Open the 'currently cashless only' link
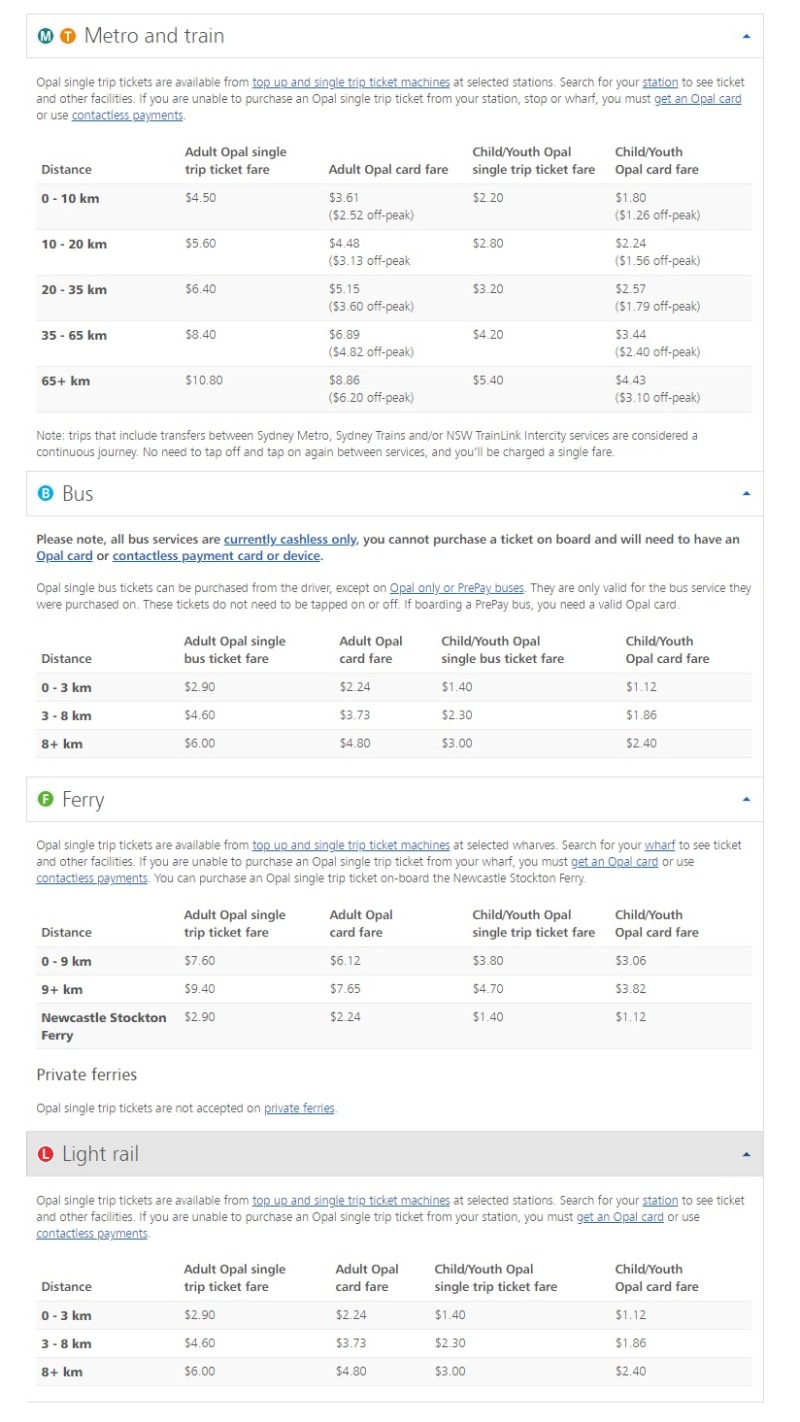Image resolution: width=800 pixels, height=1422 pixels. 290,539
